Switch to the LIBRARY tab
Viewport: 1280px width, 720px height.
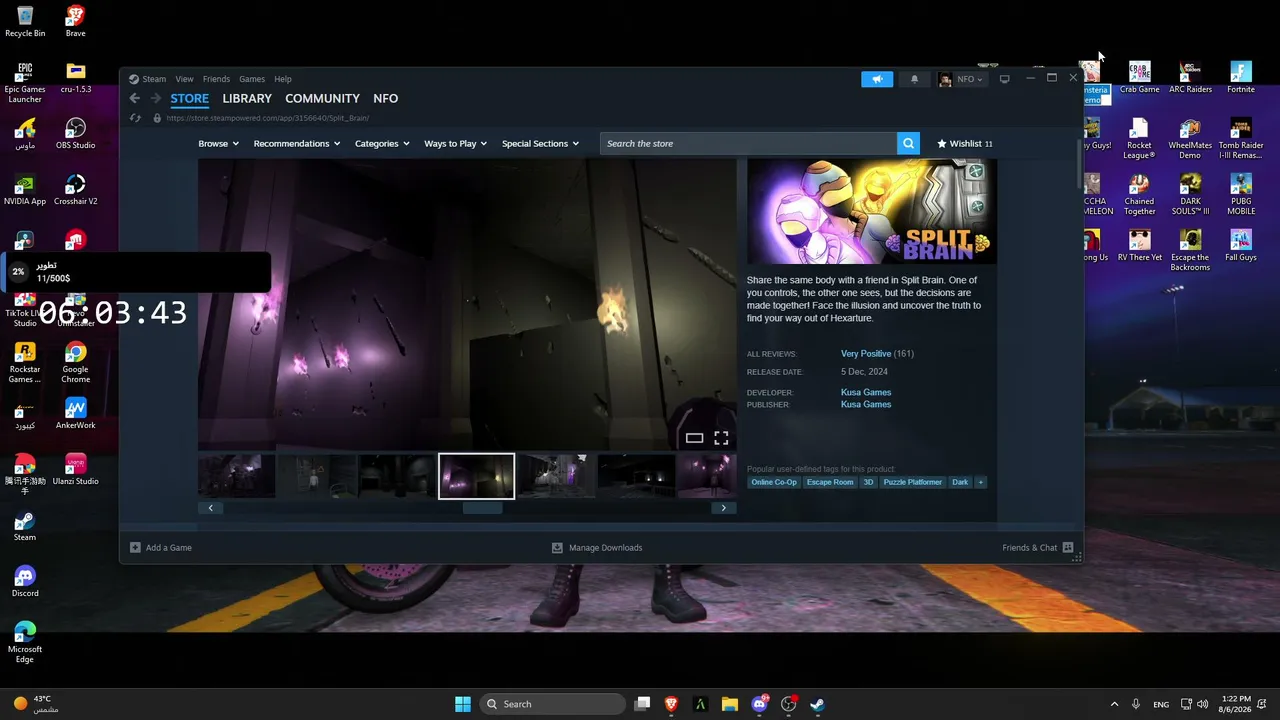(x=247, y=98)
